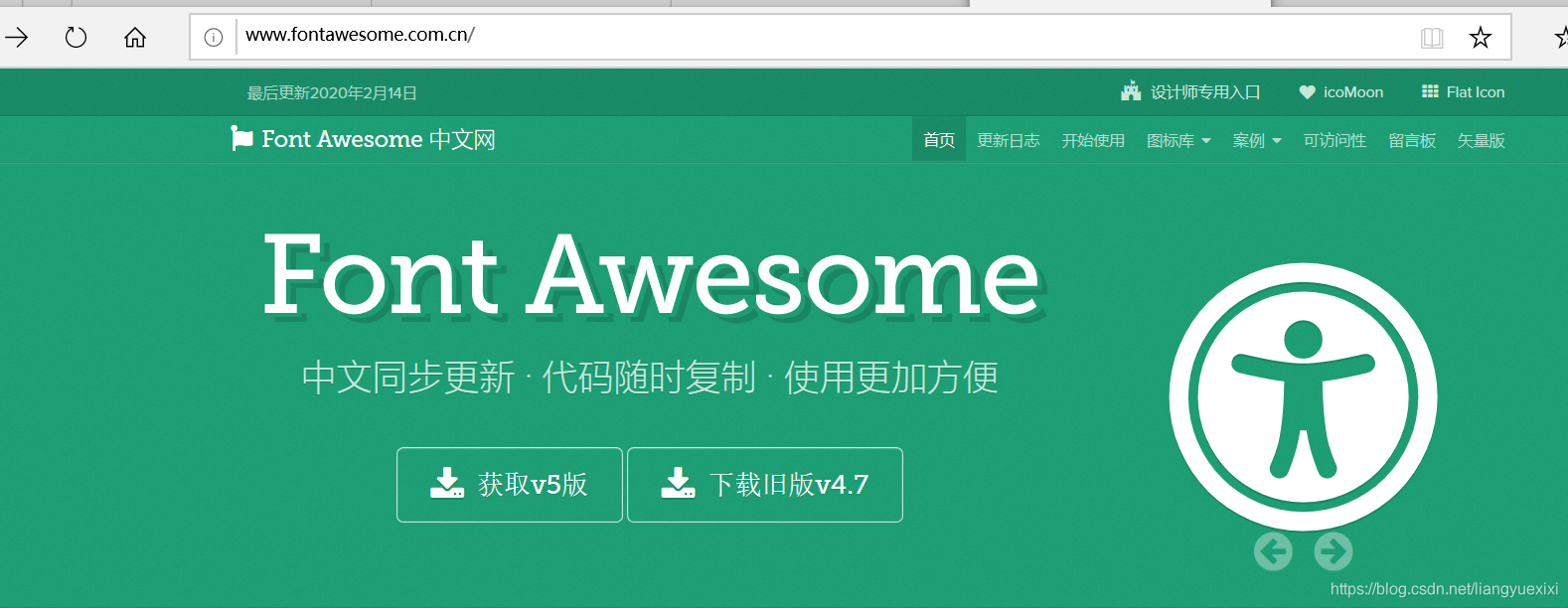
Task: Click 最后更新2020年2月14日 text
Action: [332, 92]
